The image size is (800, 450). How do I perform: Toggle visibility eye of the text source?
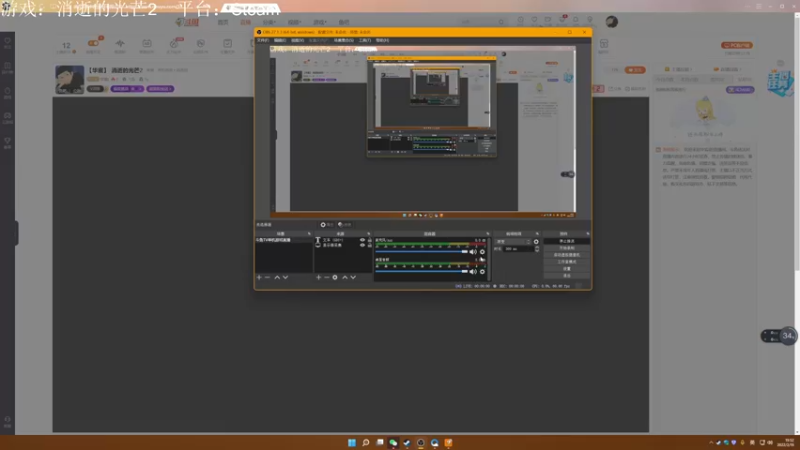tap(362, 240)
